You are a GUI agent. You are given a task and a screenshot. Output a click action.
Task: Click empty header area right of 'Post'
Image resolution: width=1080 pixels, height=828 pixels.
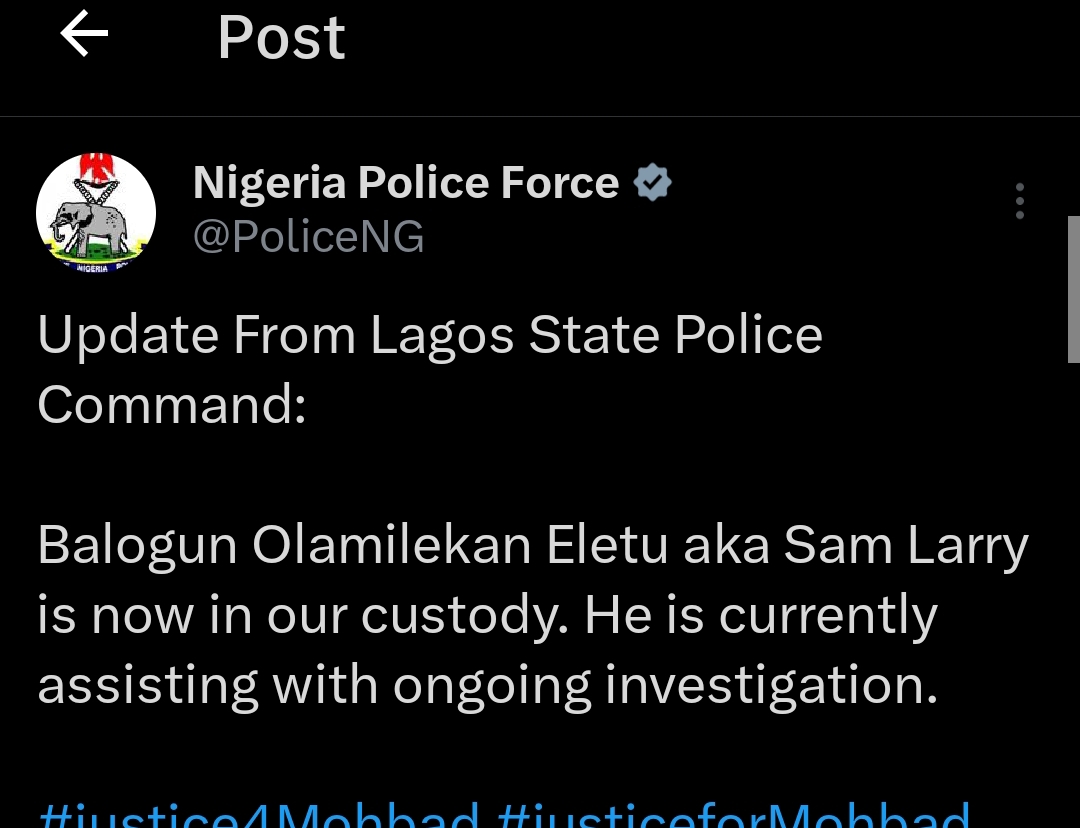coord(700,40)
